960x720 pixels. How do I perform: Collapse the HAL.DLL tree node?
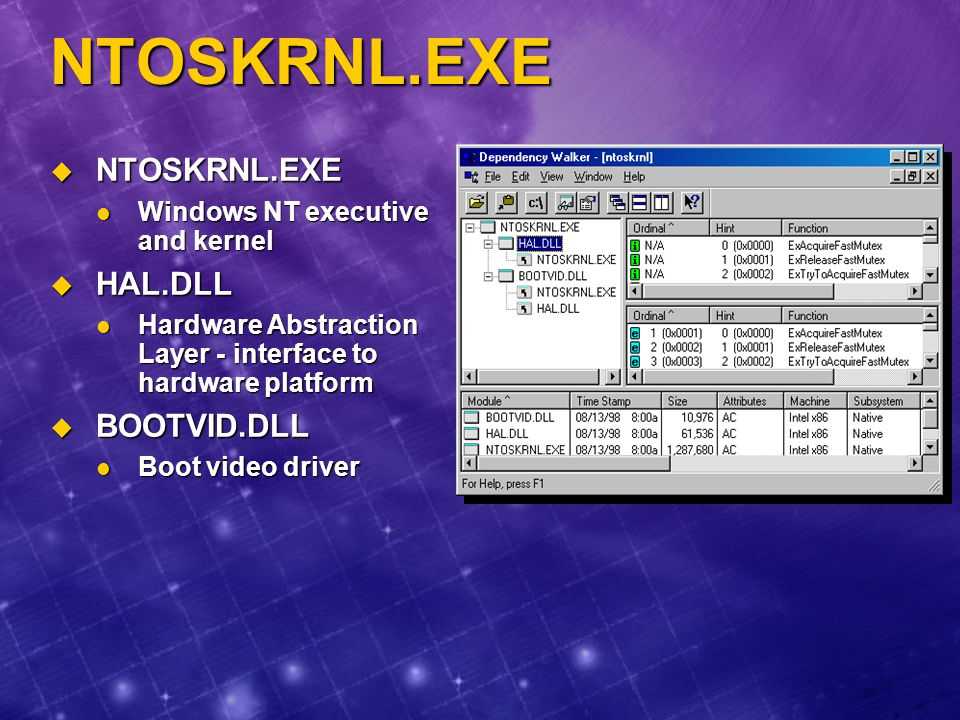tap(489, 244)
